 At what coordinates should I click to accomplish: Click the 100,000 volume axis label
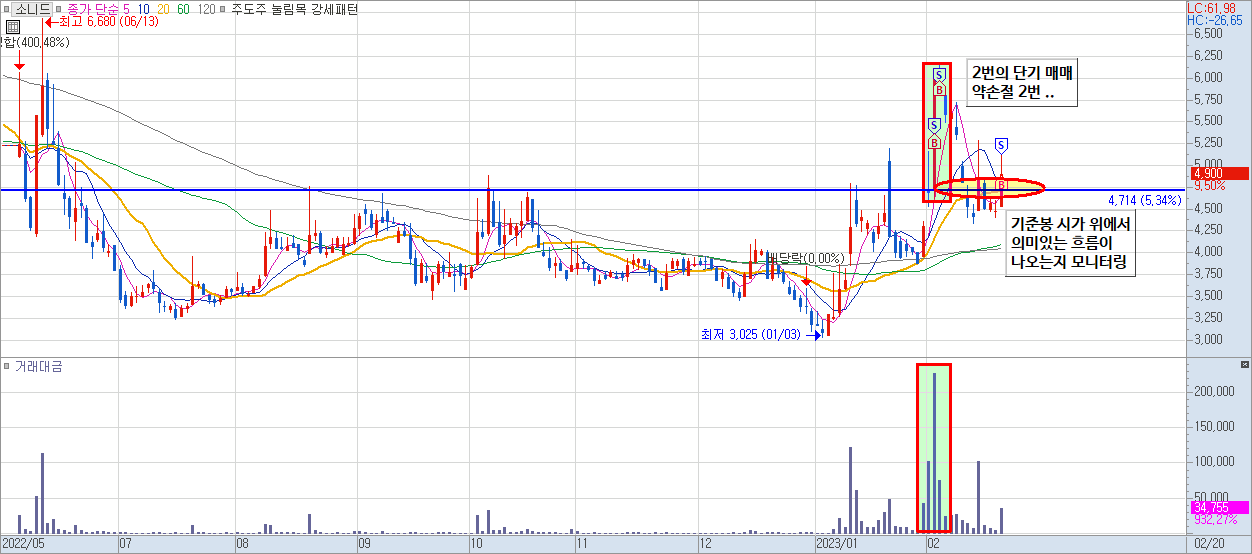pyautogui.click(x=1214, y=462)
